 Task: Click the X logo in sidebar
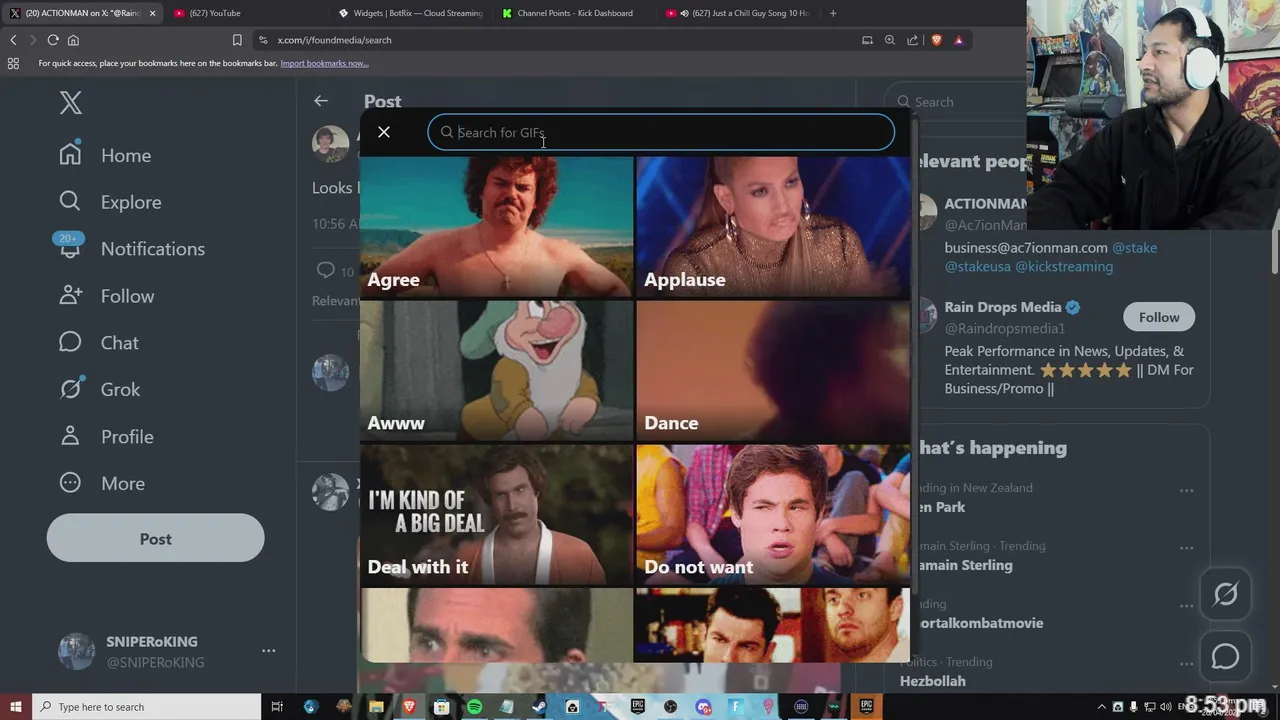[70, 102]
